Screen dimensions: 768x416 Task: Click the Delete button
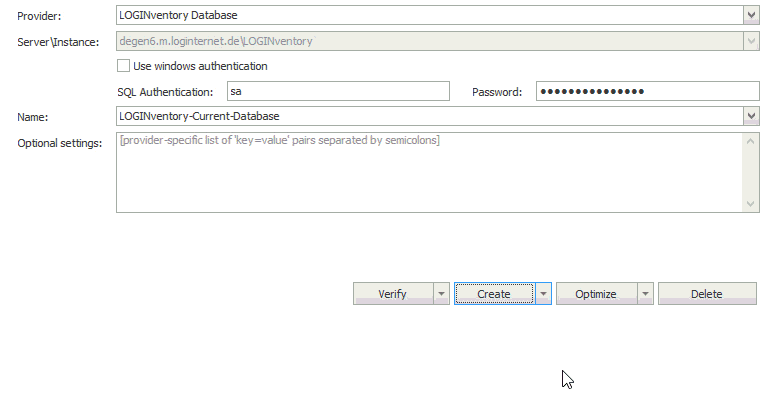click(x=707, y=294)
